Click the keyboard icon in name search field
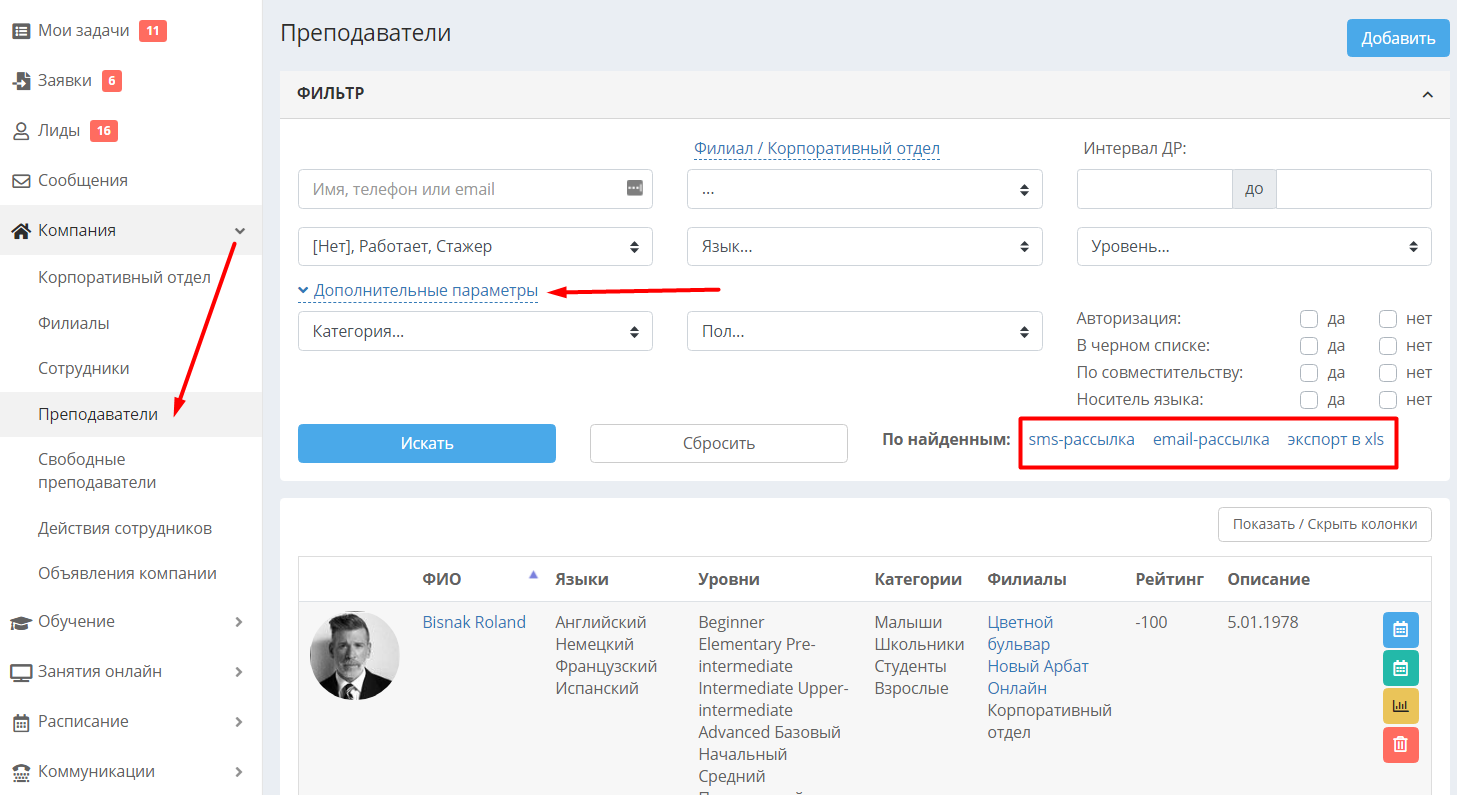The width and height of the screenshot is (1457, 795). [x=635, y=188]
